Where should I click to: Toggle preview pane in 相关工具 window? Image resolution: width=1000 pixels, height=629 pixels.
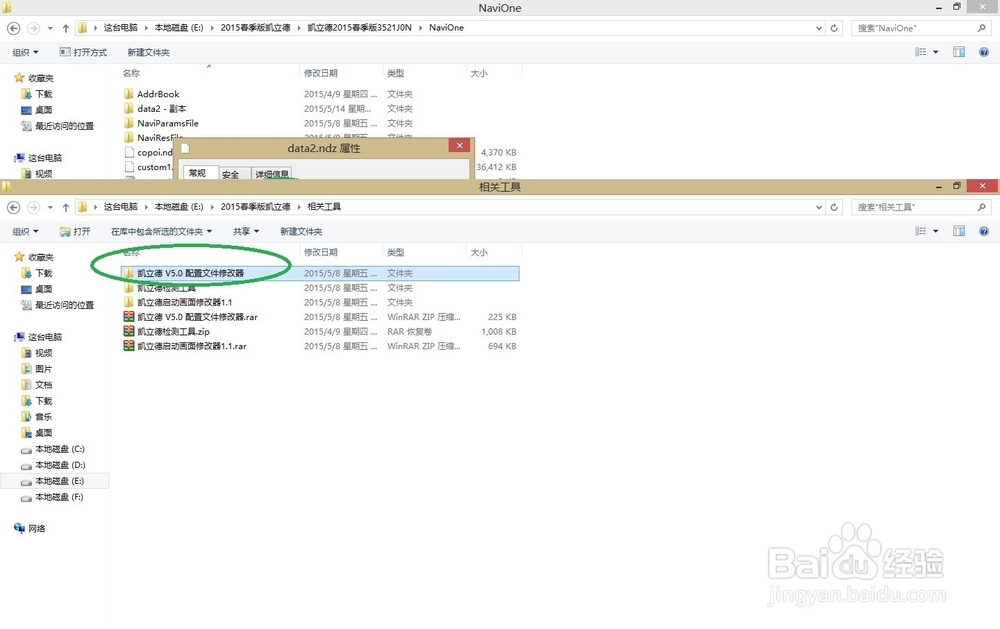[x=959, y=232]
